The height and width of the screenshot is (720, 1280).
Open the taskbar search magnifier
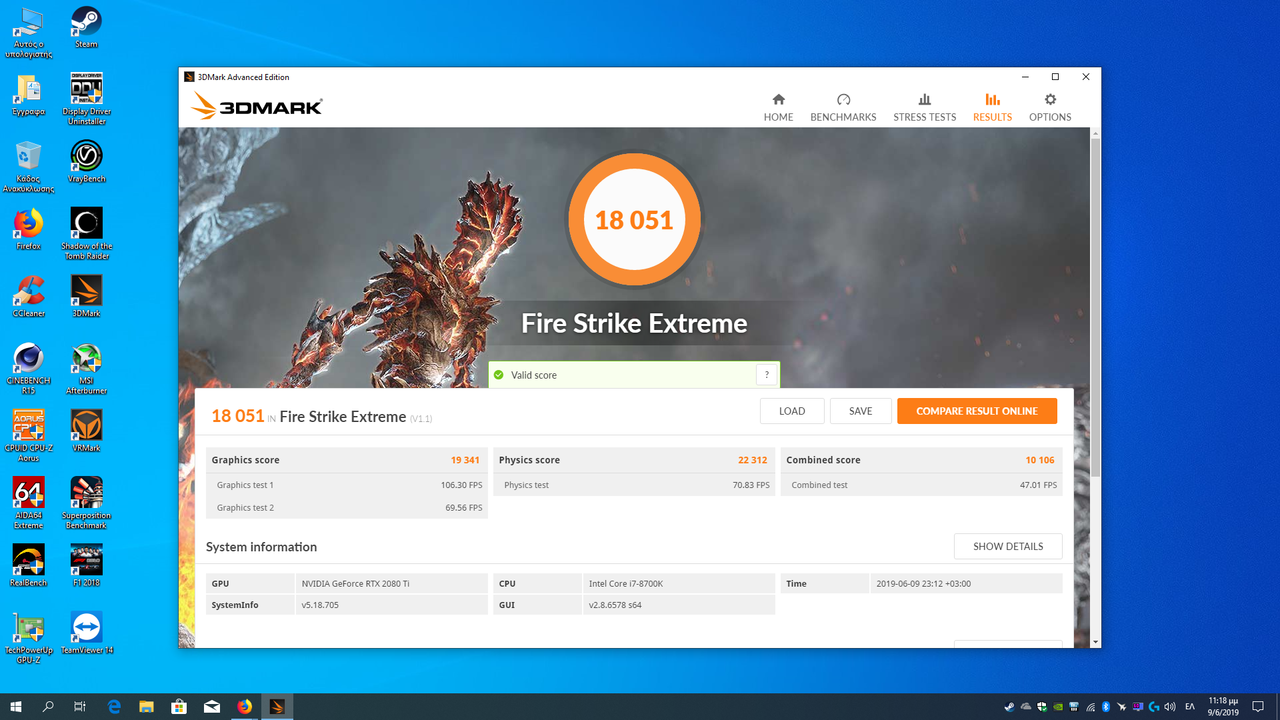[x=48, y=706]
